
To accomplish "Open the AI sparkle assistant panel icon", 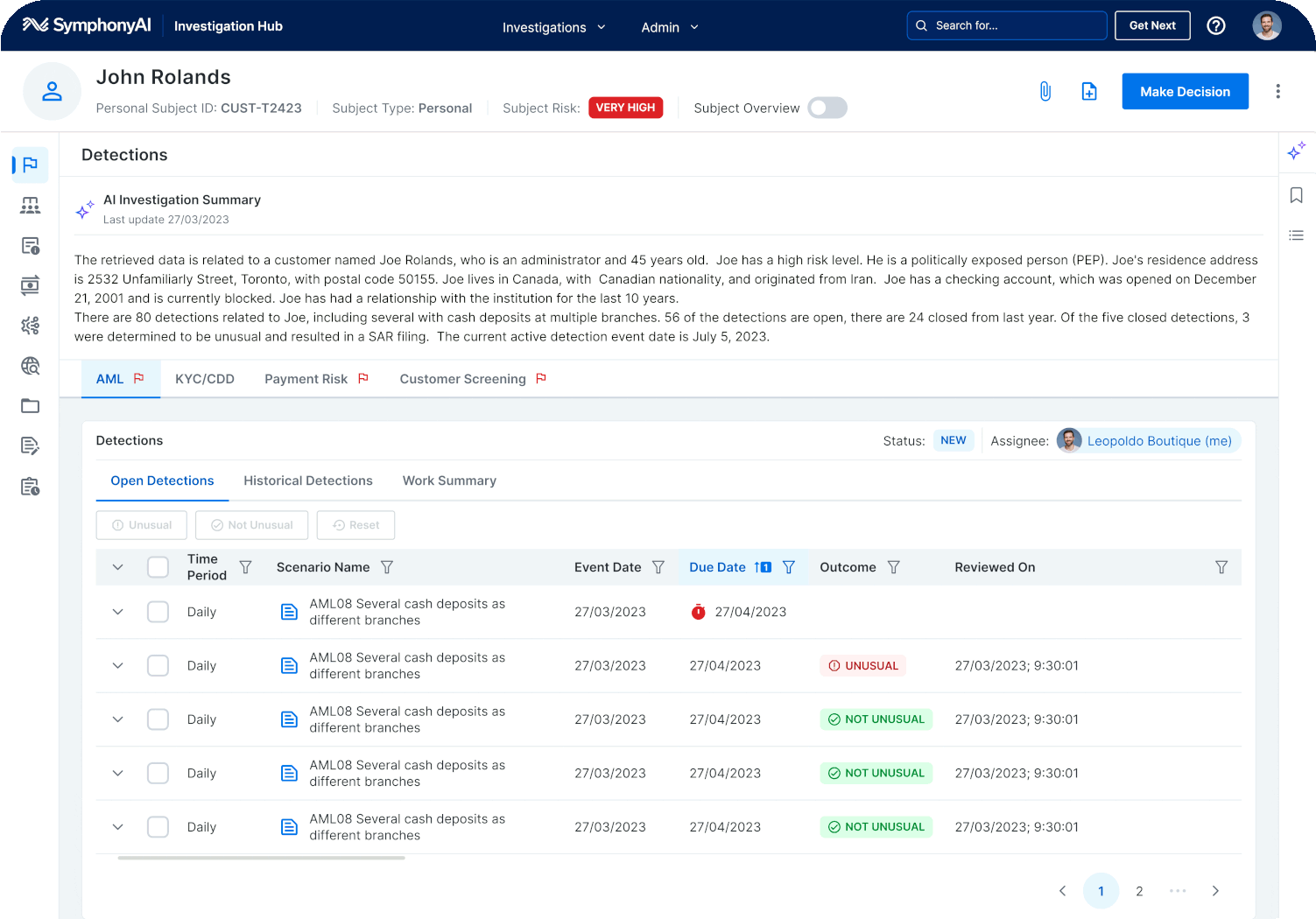I will click(x=1296, y=151).
